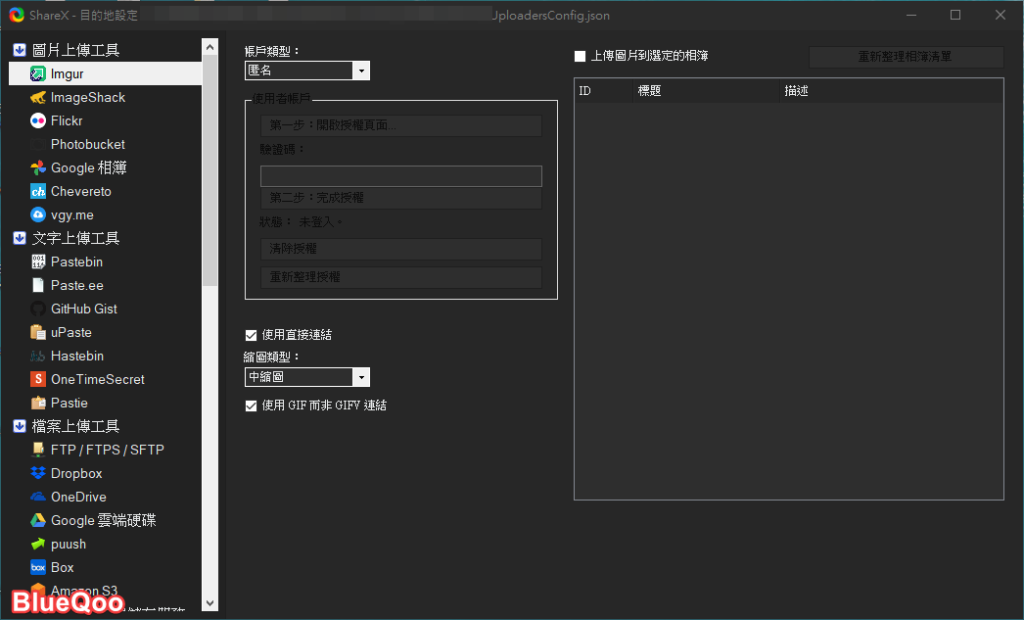Toggle 使用 GIF 而非 GIFV 連結 checkbox
1024x620 pixels.
click(x=251, y=406)
